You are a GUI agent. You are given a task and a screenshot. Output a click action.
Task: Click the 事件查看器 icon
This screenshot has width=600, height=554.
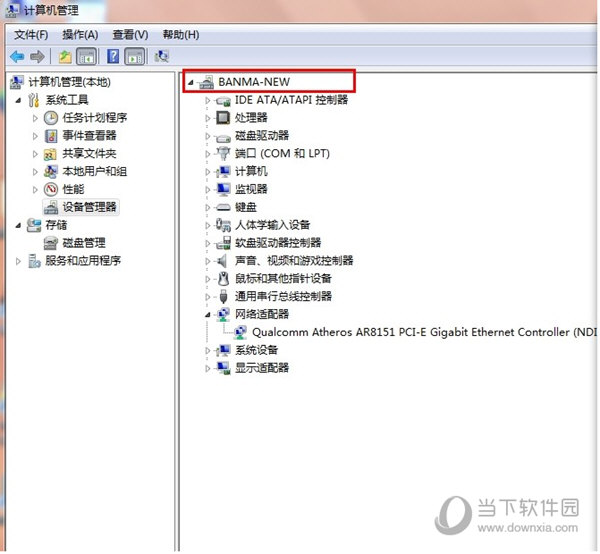point(51,136)
